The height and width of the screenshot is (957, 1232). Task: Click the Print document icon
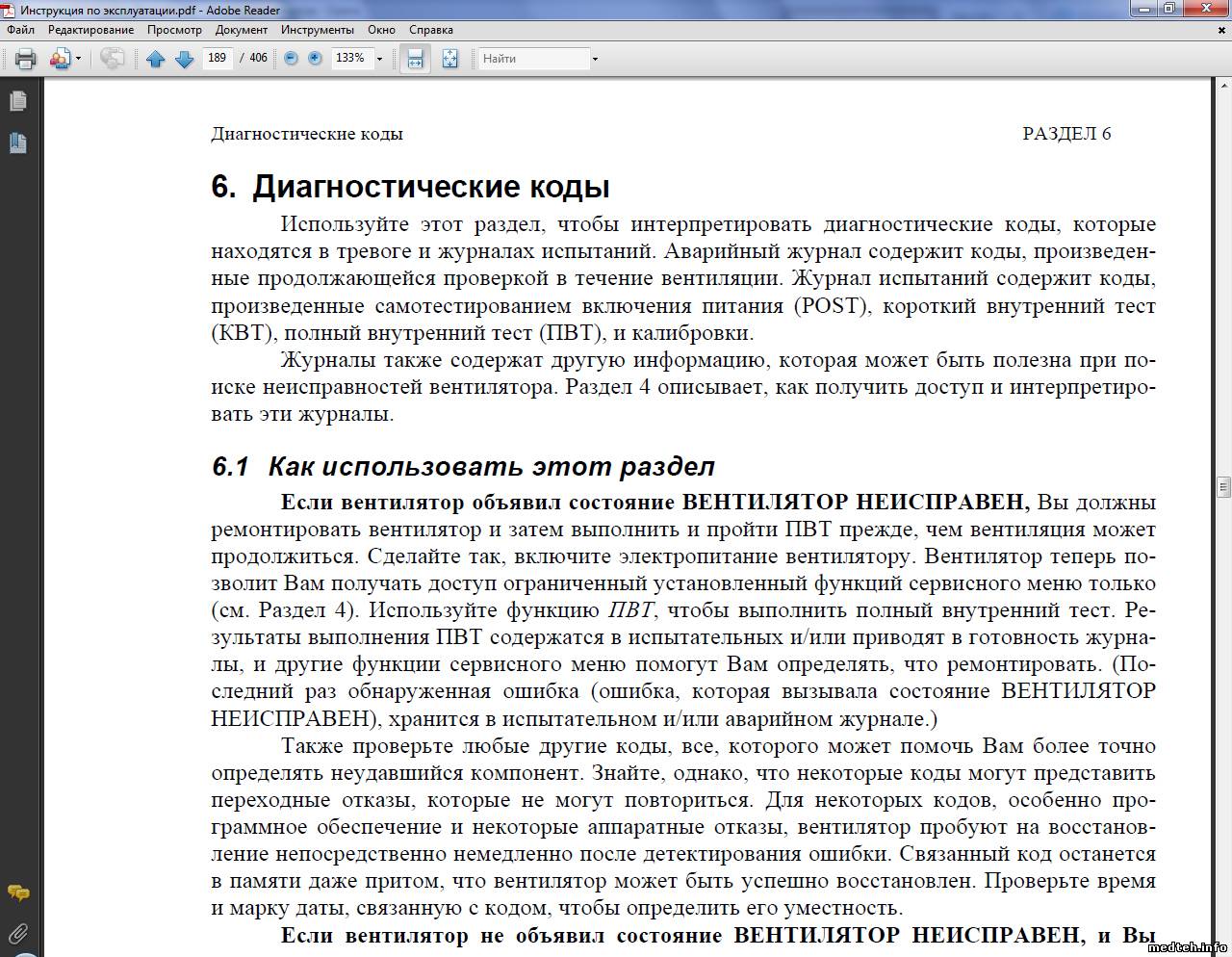(x=26, y=59)
